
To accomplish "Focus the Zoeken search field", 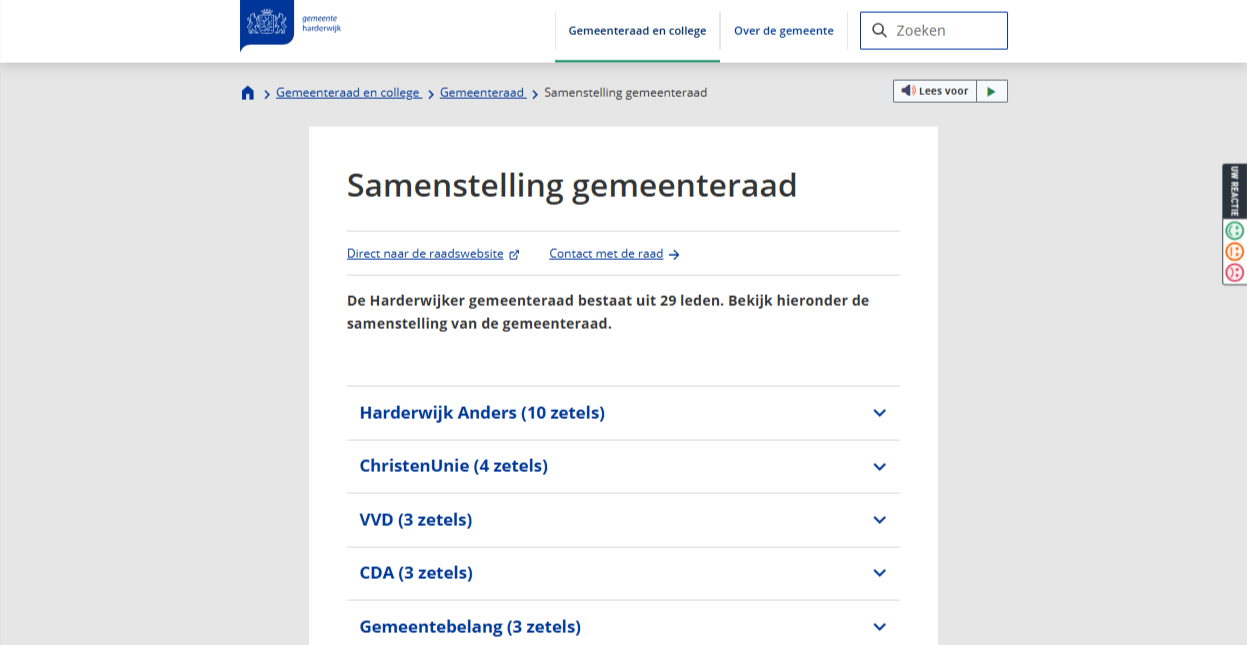I will point(934,30).
